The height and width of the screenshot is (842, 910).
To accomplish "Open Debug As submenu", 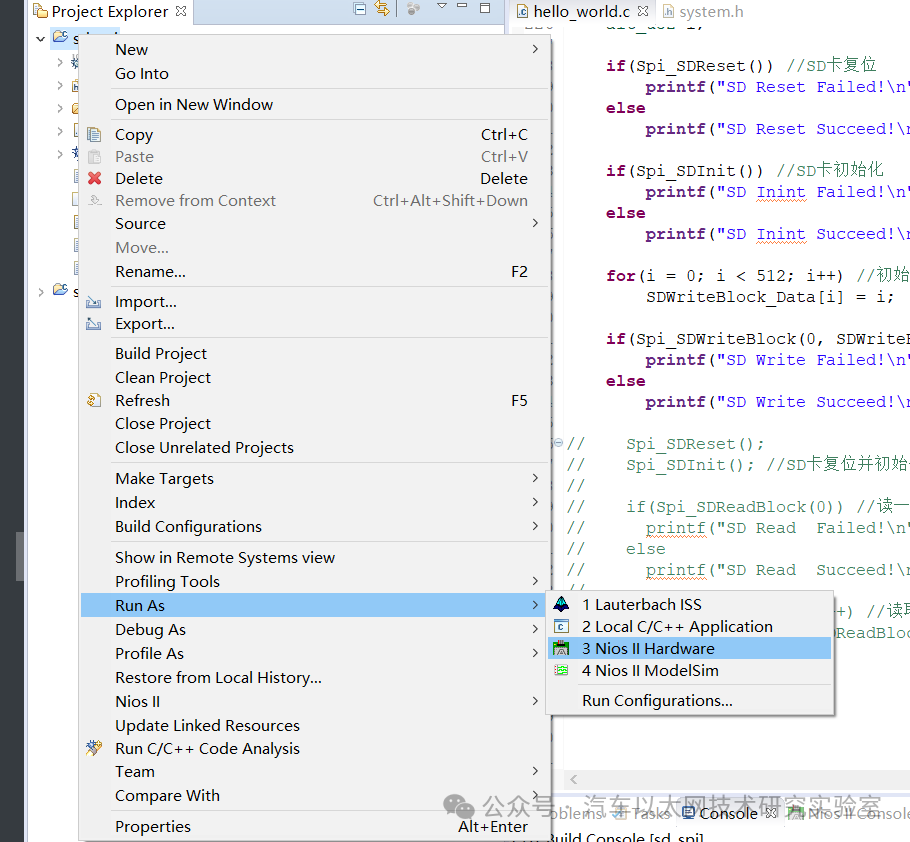I will [x=314, y=630].
